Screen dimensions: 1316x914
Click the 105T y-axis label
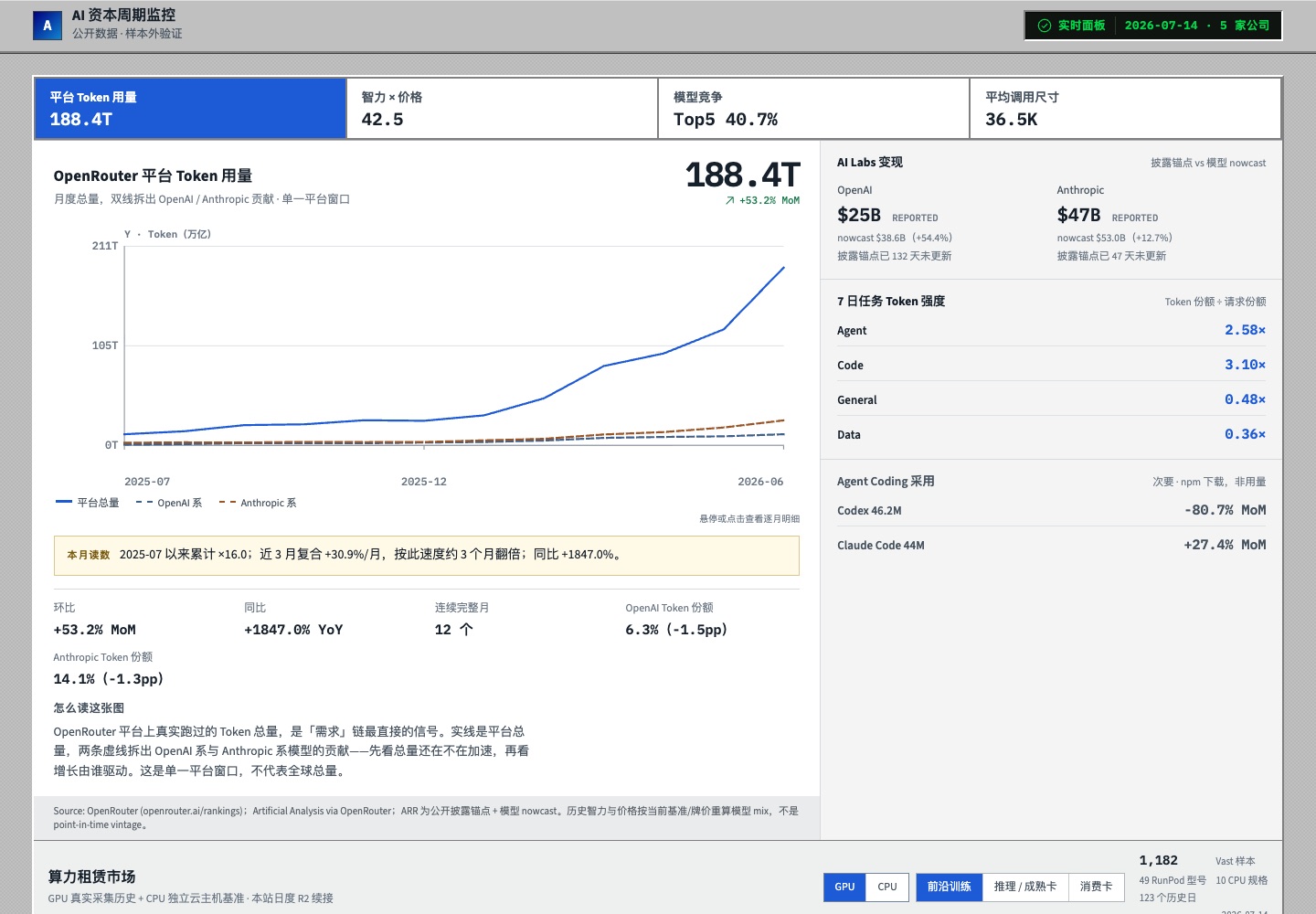[105, 345]
